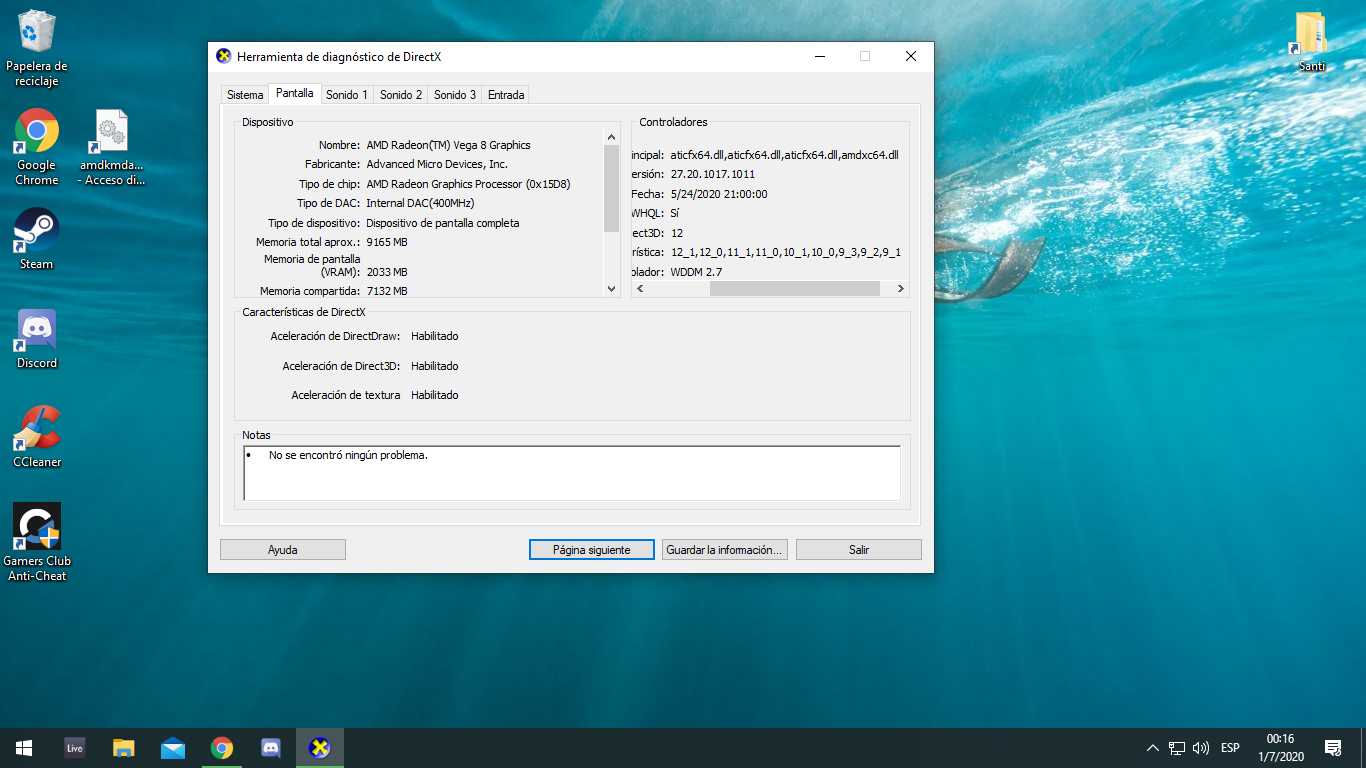Select the DirectX diagnostic taskbar button
This screenshot has width=1366, height=768.
320,747
